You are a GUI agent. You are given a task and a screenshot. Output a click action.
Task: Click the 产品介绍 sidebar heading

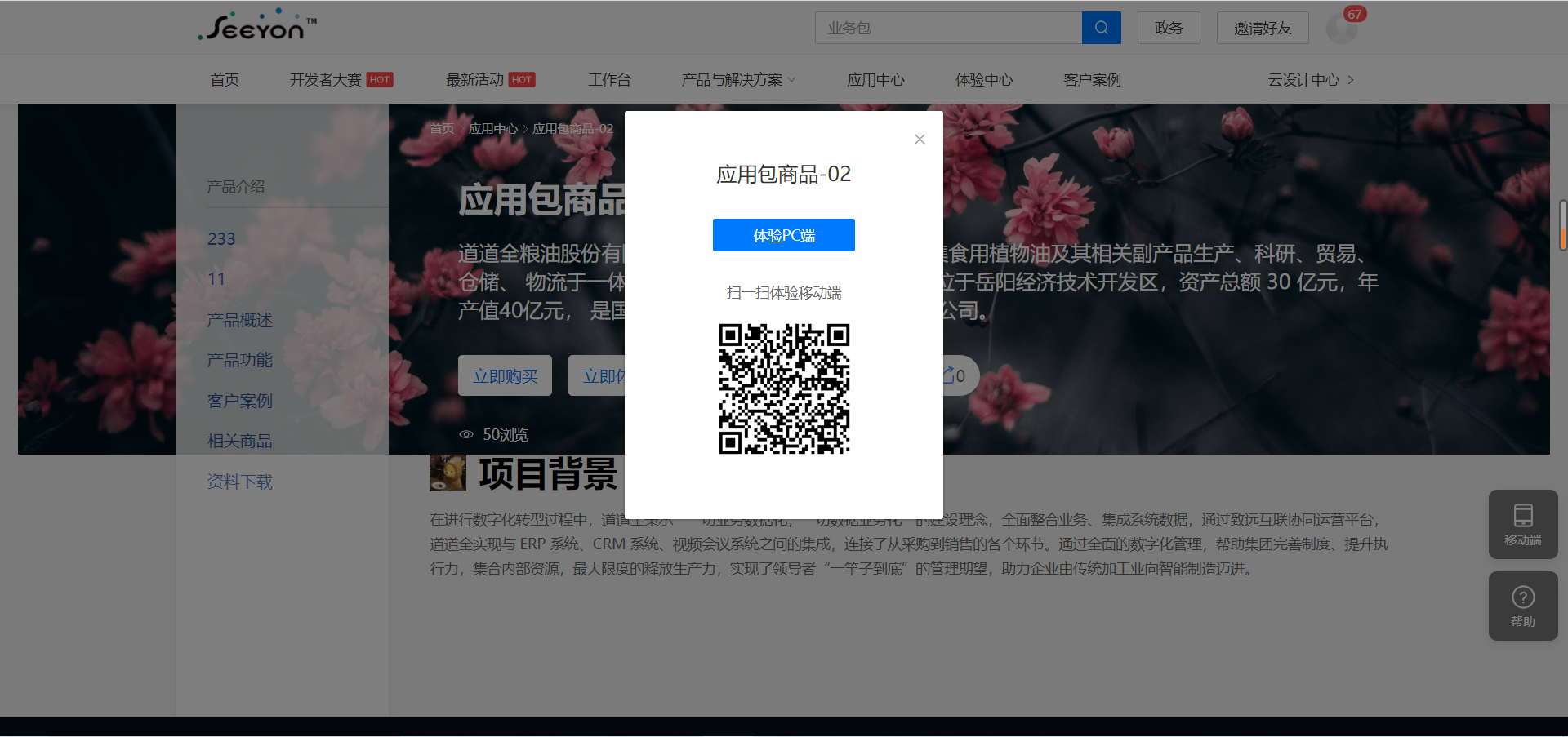point(235,186)
